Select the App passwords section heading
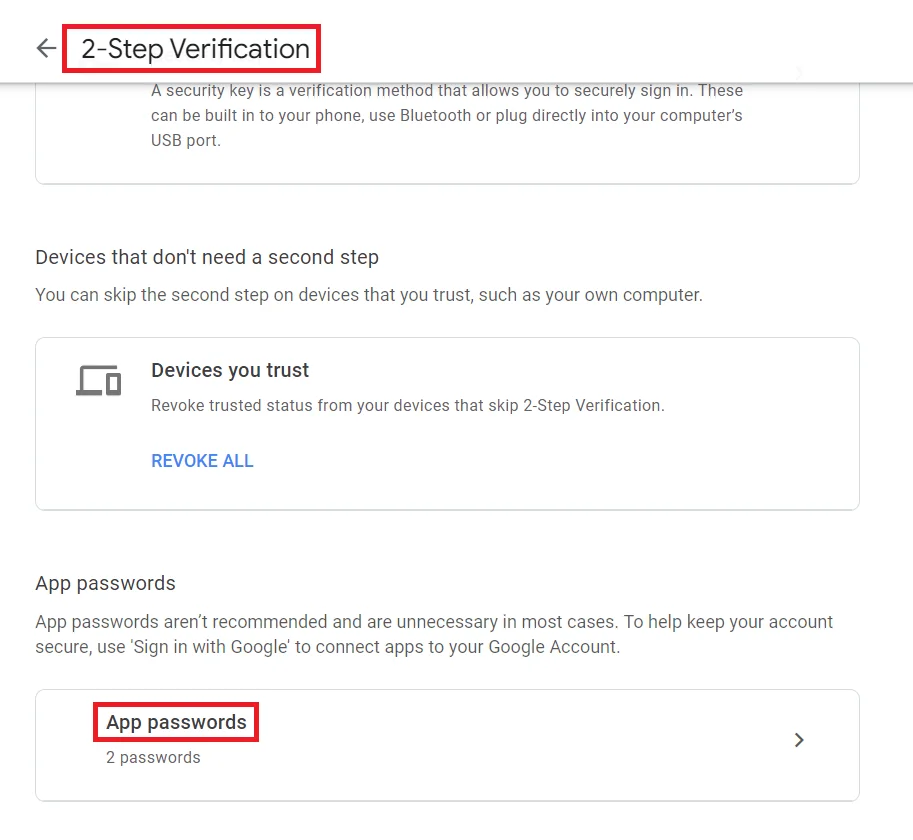This screenshot has width=913, height=840. pos(105,583)
